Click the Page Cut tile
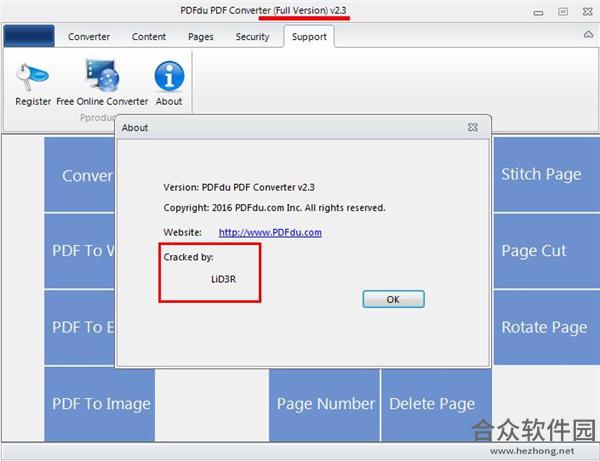This screenshot has width=600, height=461. (546, 251)
